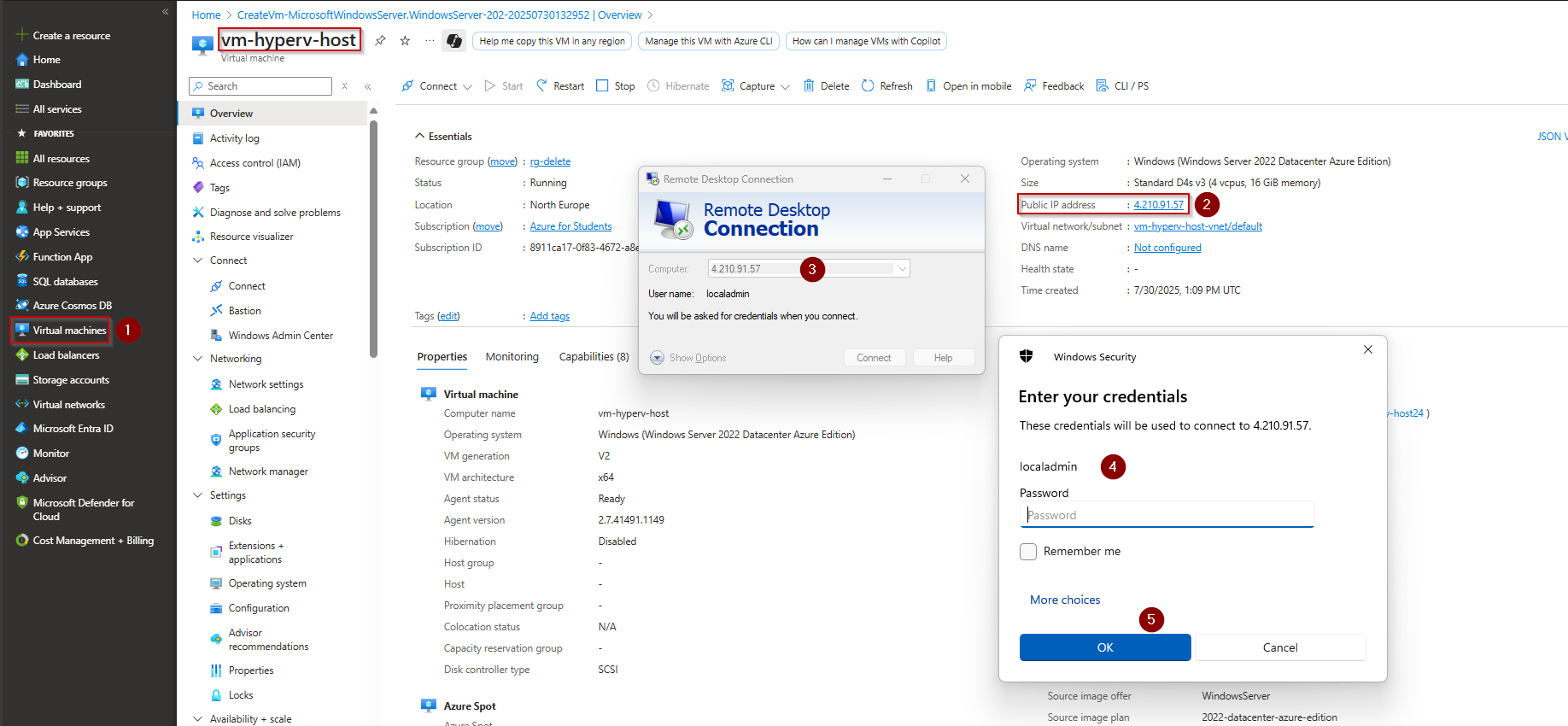Click the resource menu Search box
Screen dimensions: 1568x726
point(260,86)
